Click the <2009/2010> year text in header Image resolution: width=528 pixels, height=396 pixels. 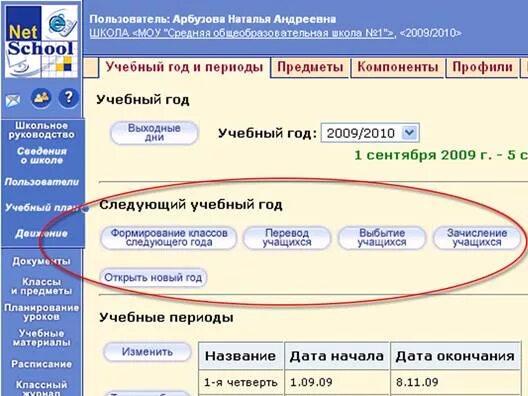[x=431, y=33]
